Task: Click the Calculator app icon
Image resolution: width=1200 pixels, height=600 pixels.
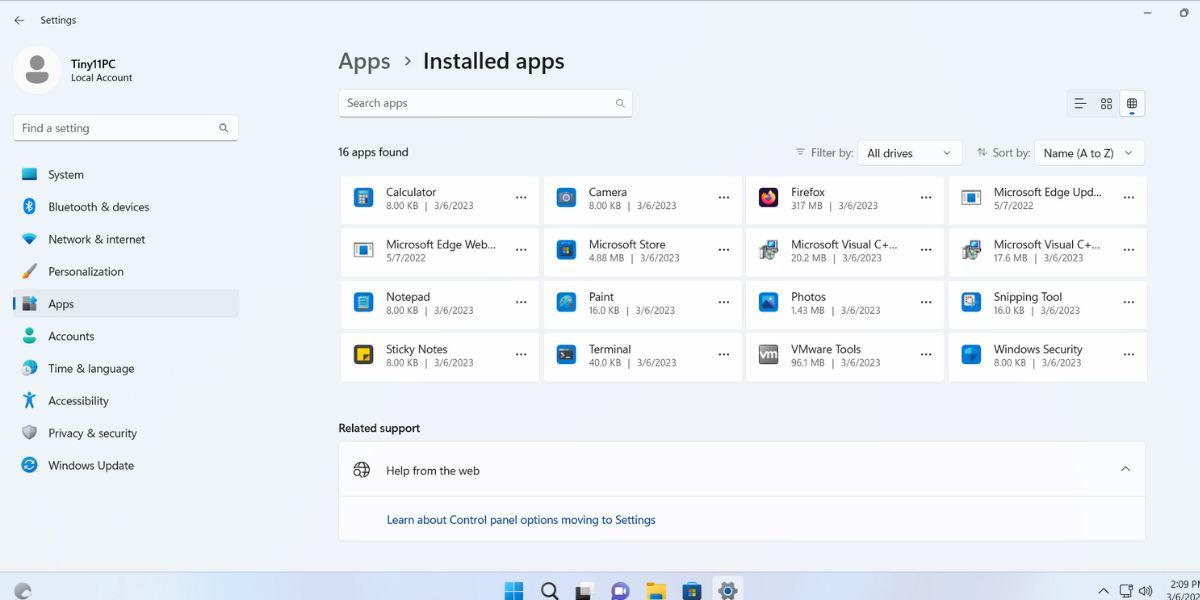Action: pyautogui.click(x=363, y=198)
